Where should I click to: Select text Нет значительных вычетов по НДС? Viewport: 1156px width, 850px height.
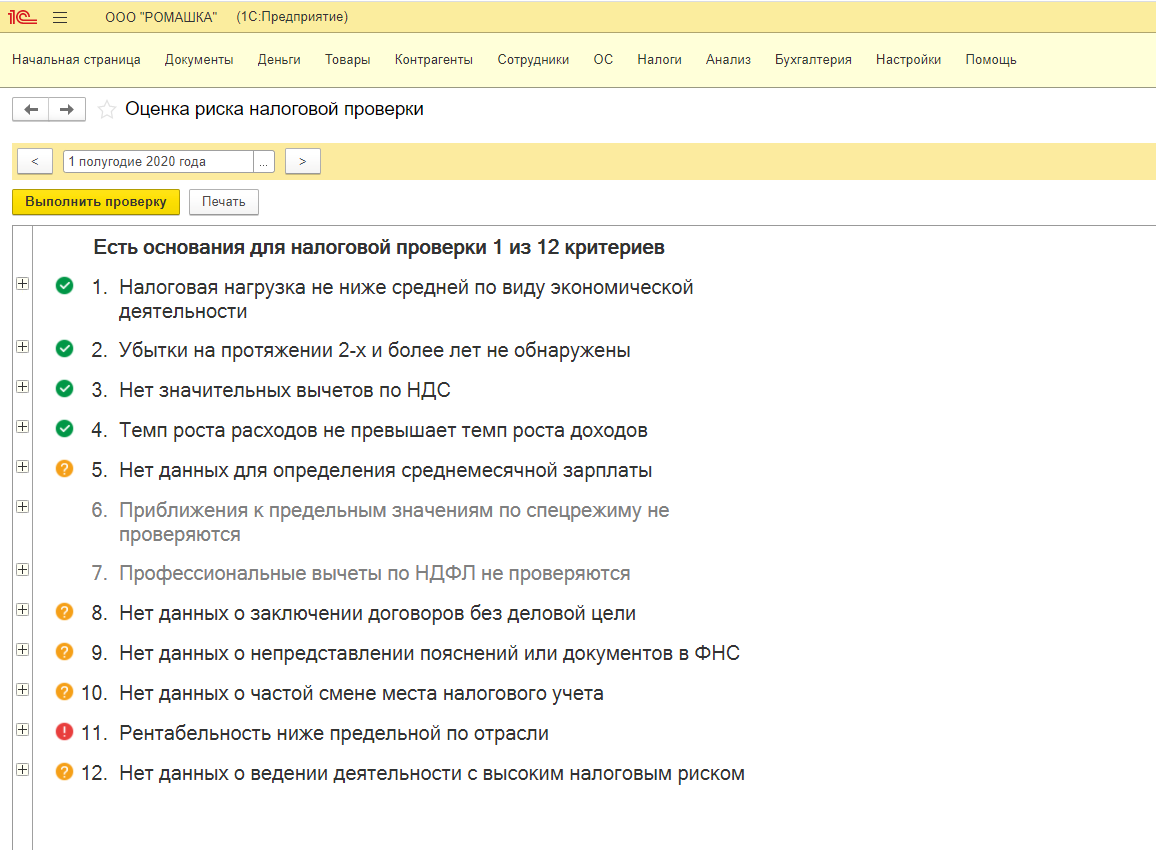pyautogui.click(x=285, y=390)
